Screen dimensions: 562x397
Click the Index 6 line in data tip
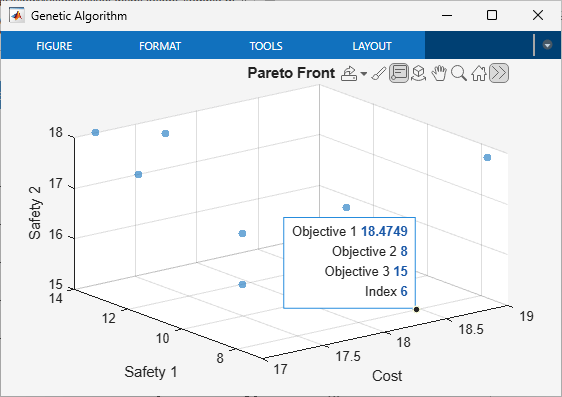point(386,291)
